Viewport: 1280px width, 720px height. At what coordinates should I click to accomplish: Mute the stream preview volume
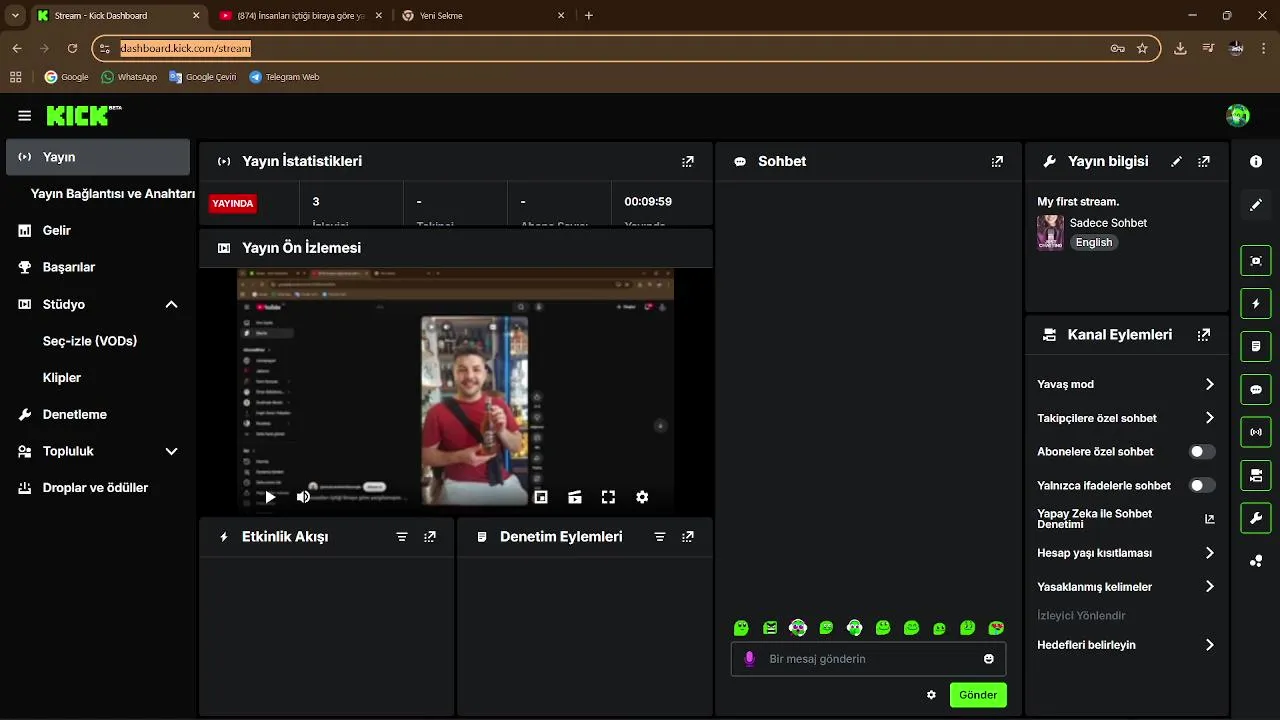click(303, 497)
